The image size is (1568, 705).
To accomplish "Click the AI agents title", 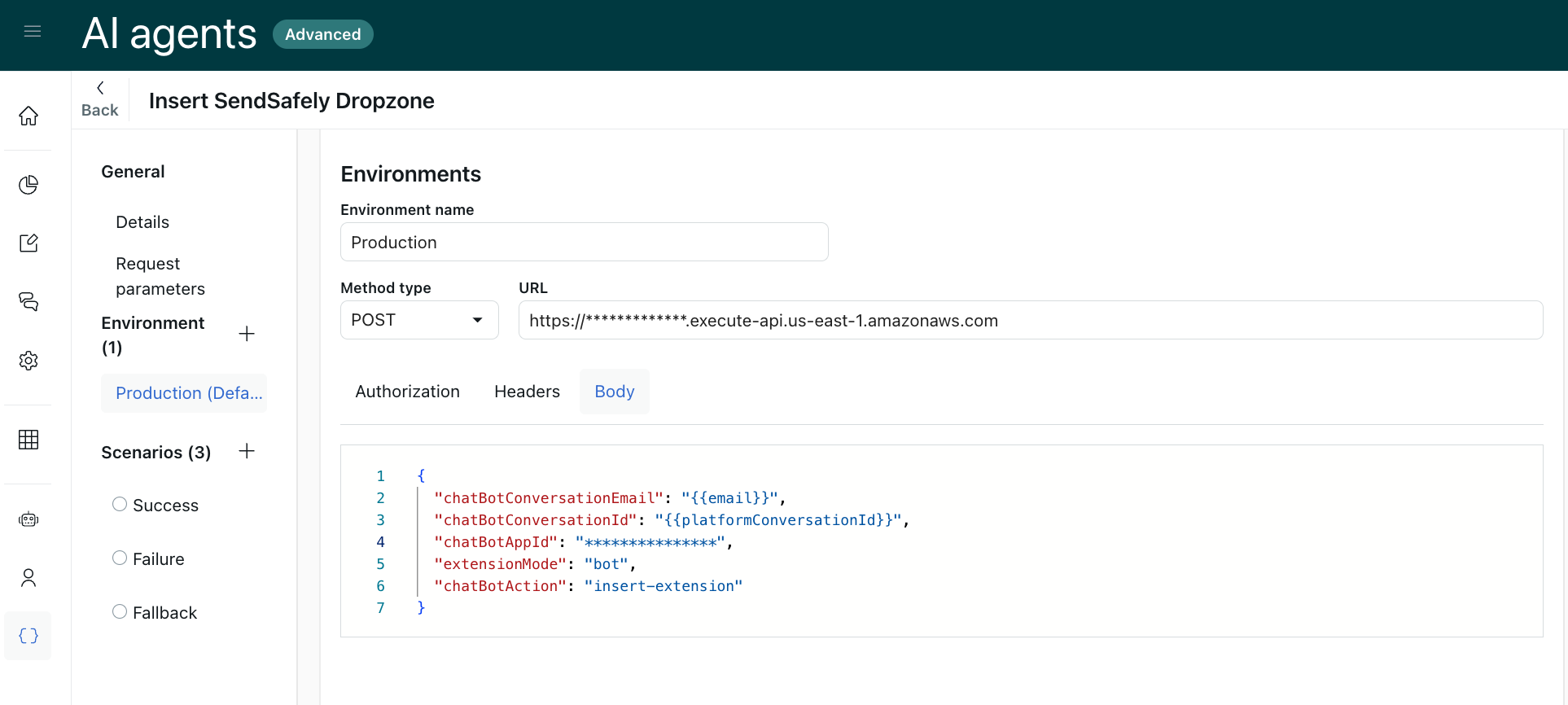I will tap(169, 34).
